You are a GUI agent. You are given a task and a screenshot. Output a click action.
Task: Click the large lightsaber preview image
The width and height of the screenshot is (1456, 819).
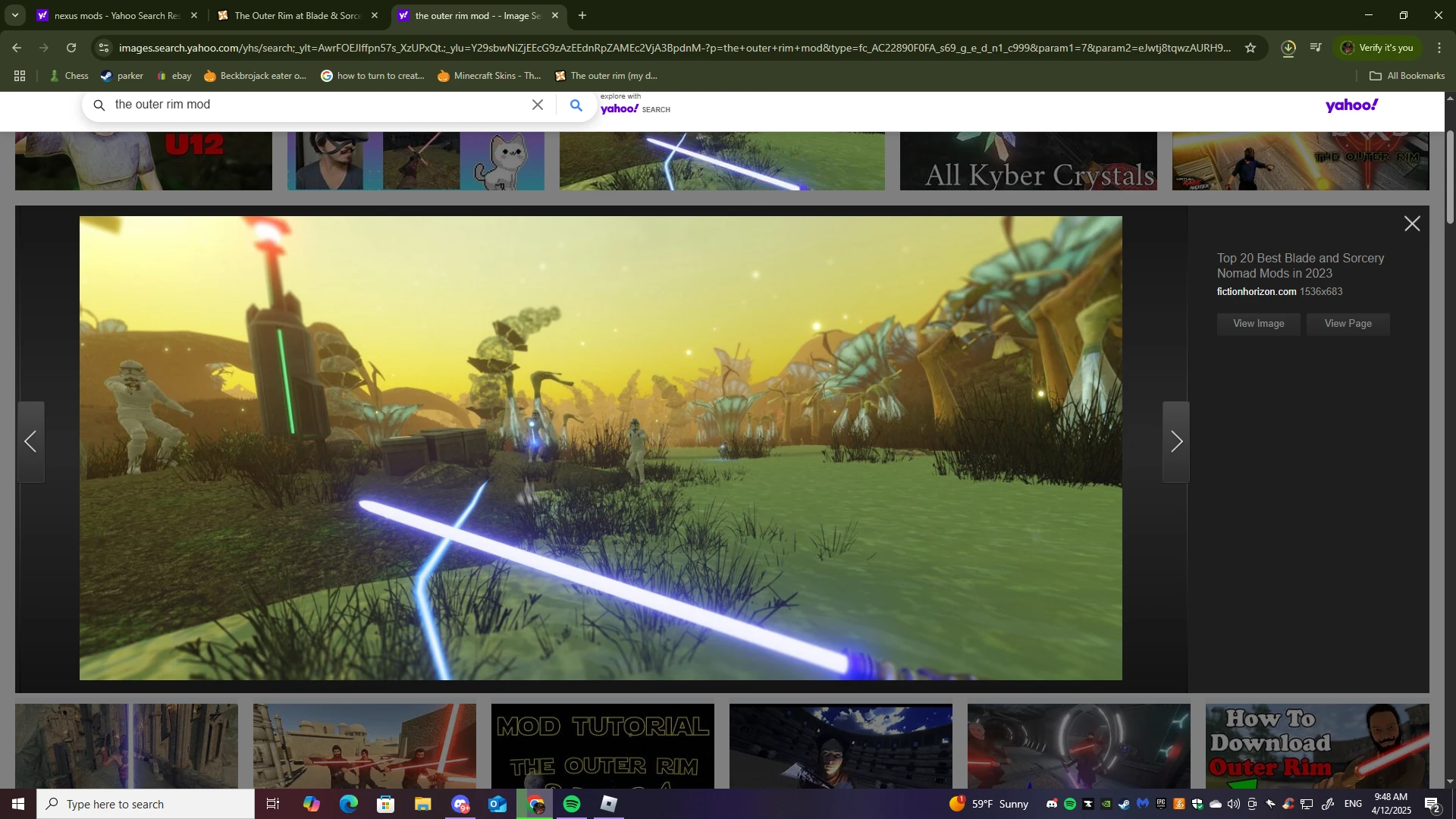601,448
